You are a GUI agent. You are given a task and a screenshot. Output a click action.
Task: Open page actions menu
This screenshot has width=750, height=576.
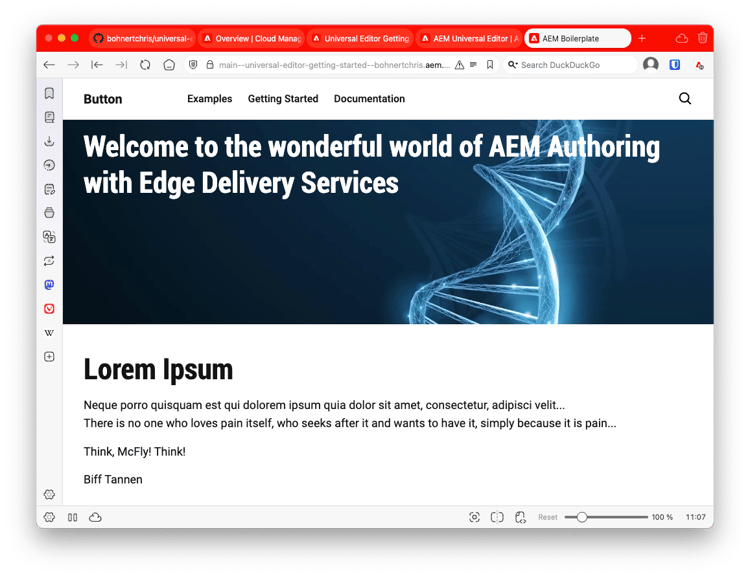(520, 517)
